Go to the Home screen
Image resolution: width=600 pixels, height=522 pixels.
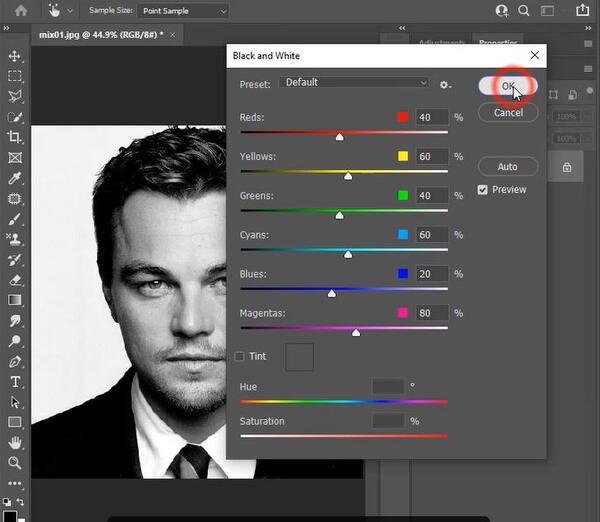pyautogui.click(x=21, y=10)
